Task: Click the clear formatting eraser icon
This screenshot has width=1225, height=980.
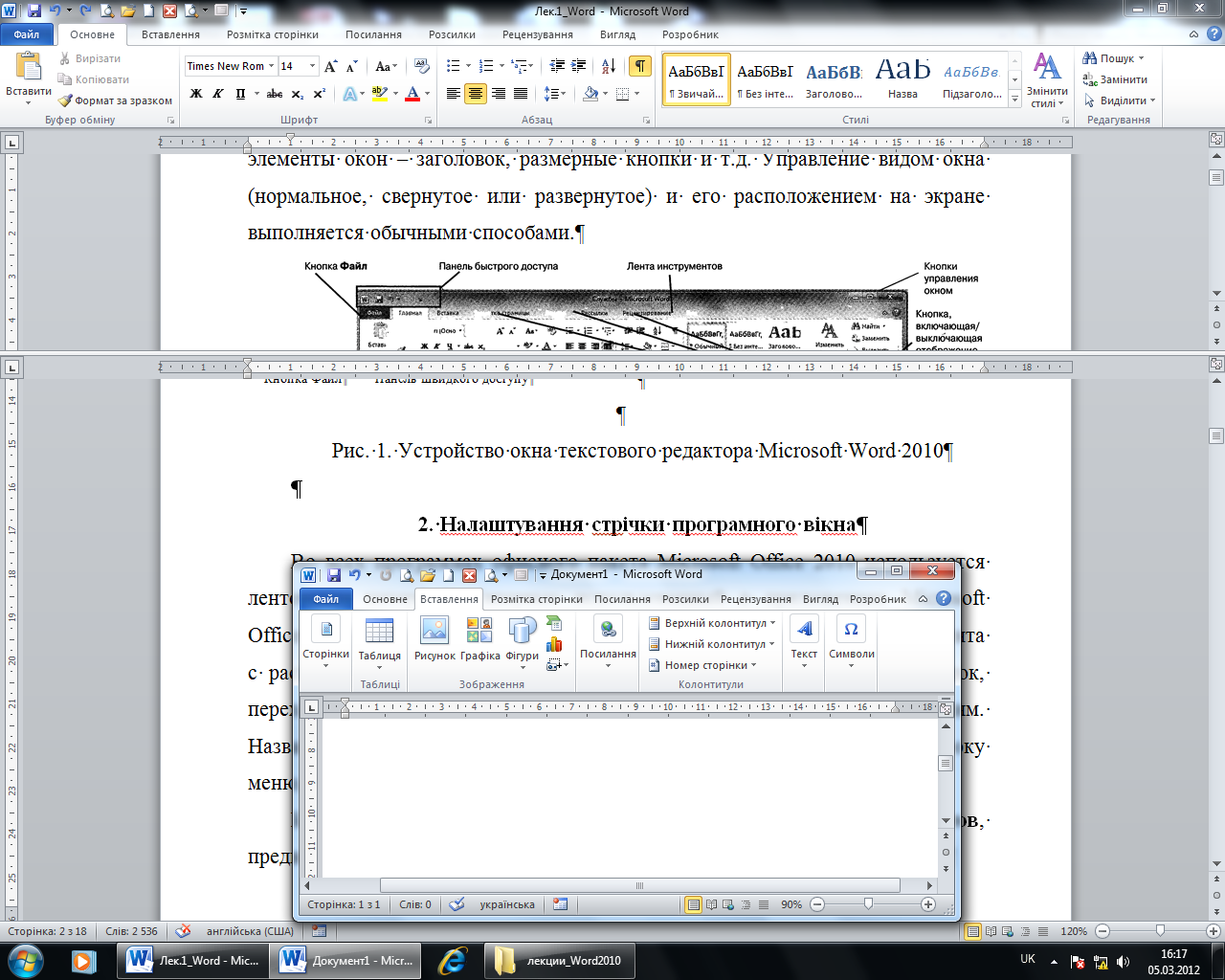Action: (x=421, y=66)
